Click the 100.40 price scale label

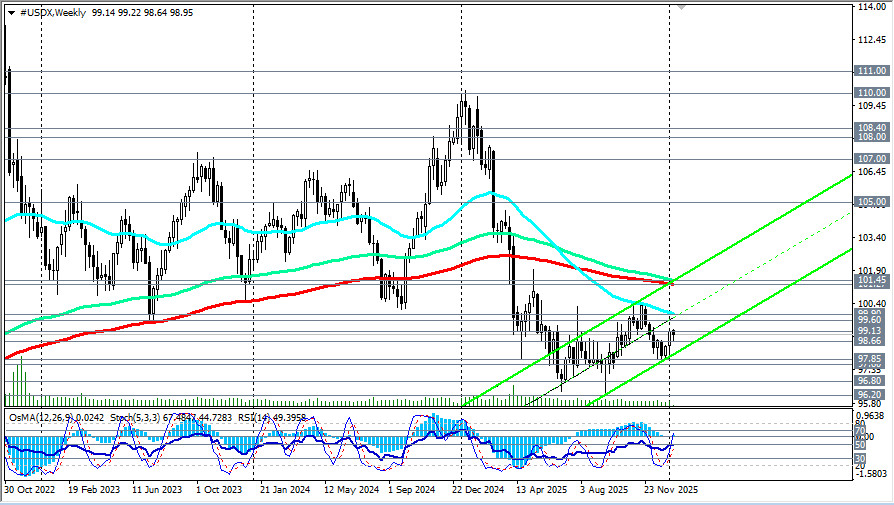[x=872, y=303]
